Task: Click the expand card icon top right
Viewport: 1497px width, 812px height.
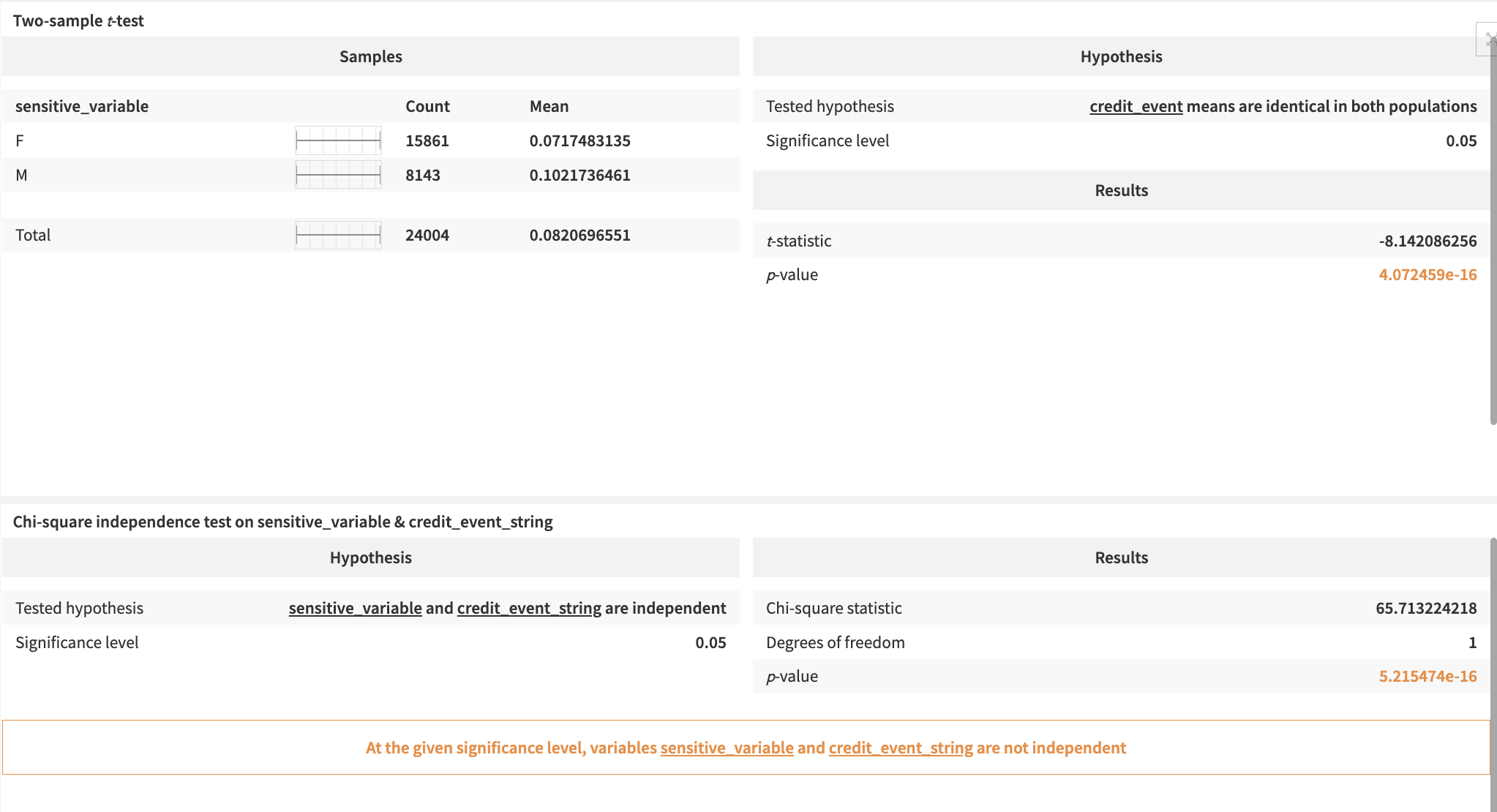Action: 1490,40
